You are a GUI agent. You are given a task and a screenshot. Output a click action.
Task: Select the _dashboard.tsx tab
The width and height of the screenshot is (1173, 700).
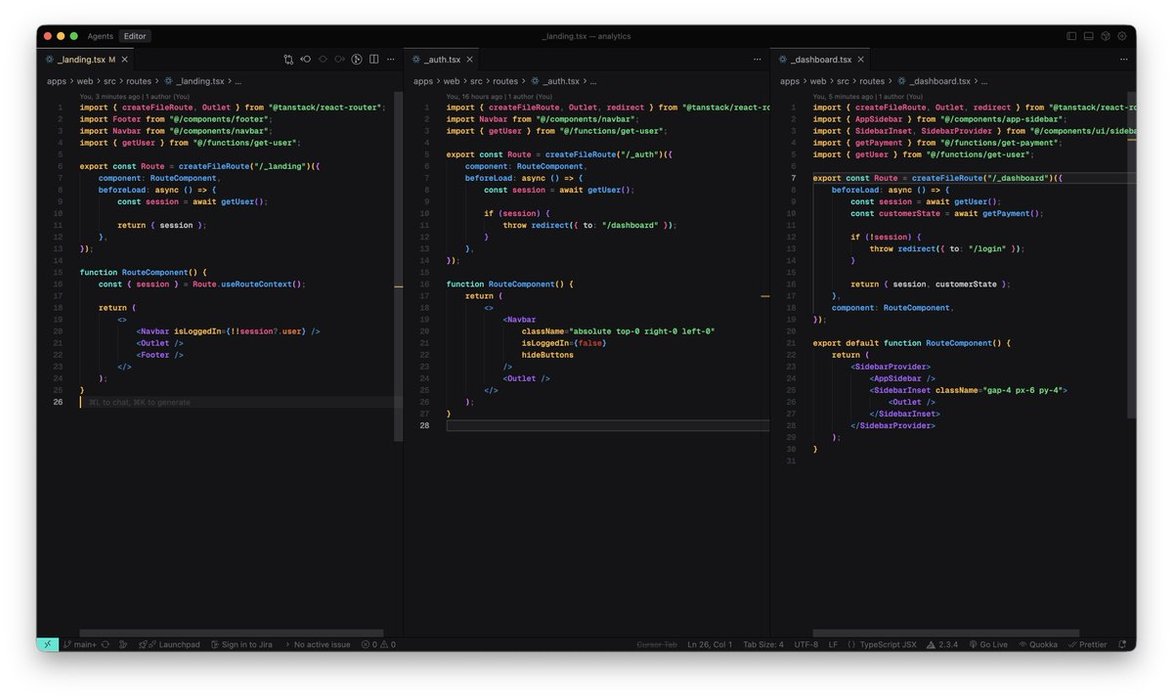[x=820, y=60]
